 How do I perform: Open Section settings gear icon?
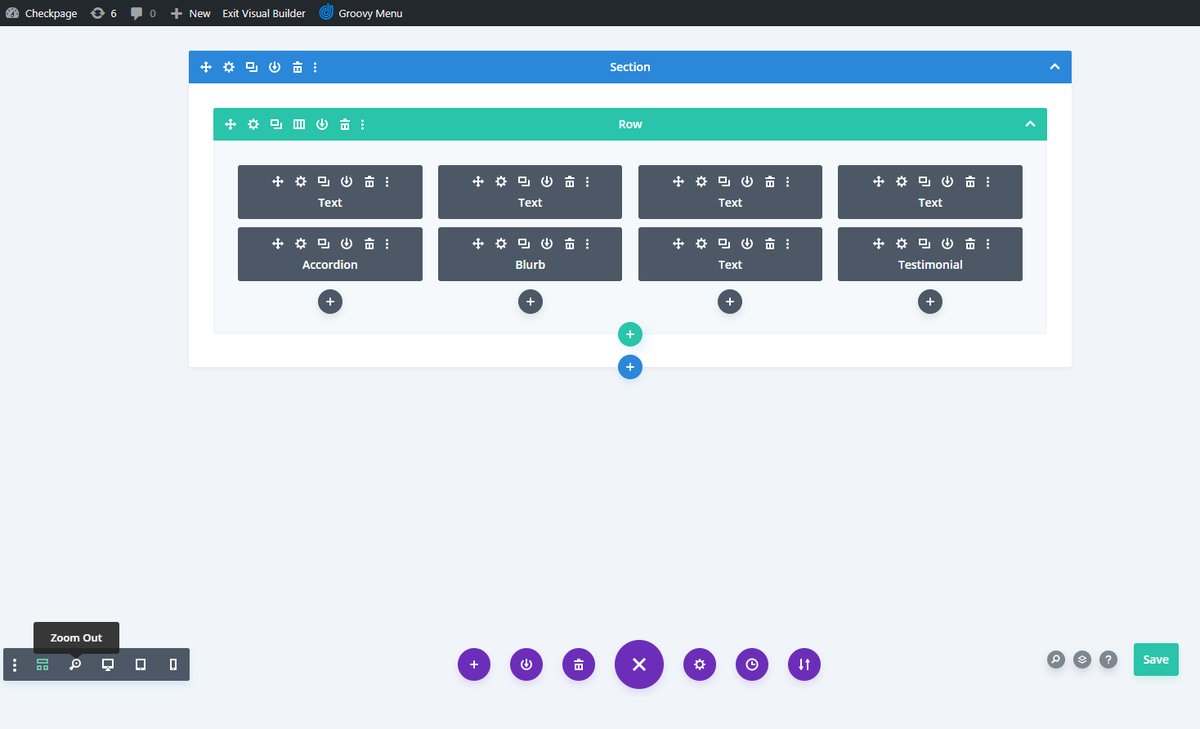(229, 67)
